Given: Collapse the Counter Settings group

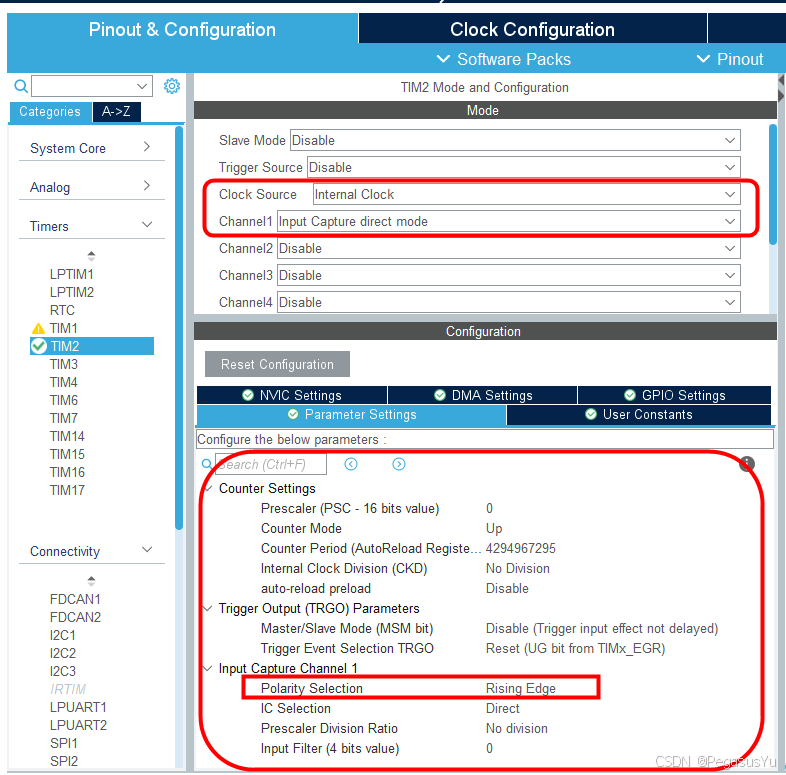Looking at the screenshot, I should click(x=209, y=488).
